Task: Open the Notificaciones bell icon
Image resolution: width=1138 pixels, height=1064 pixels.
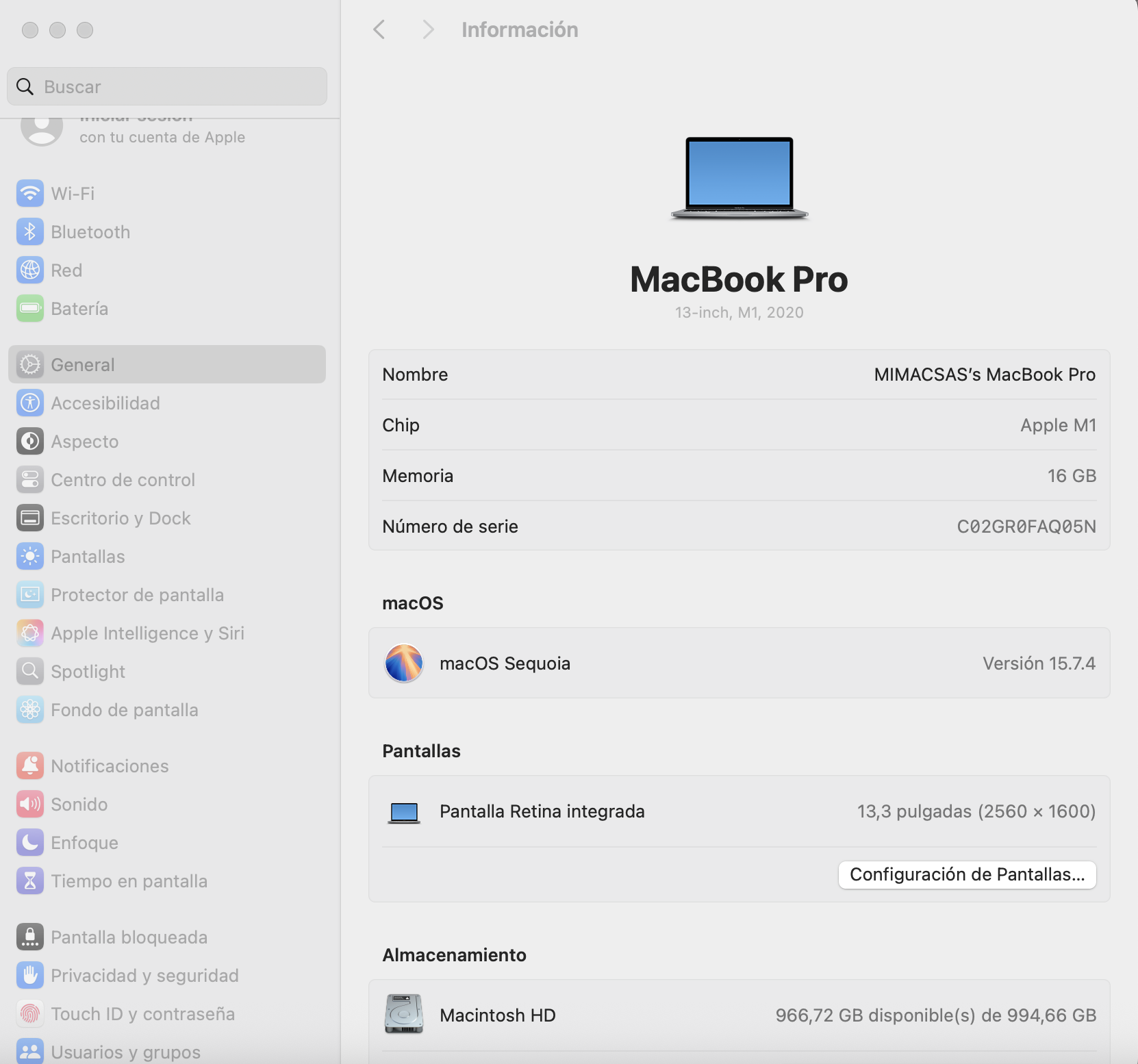Action: [29, 766]
